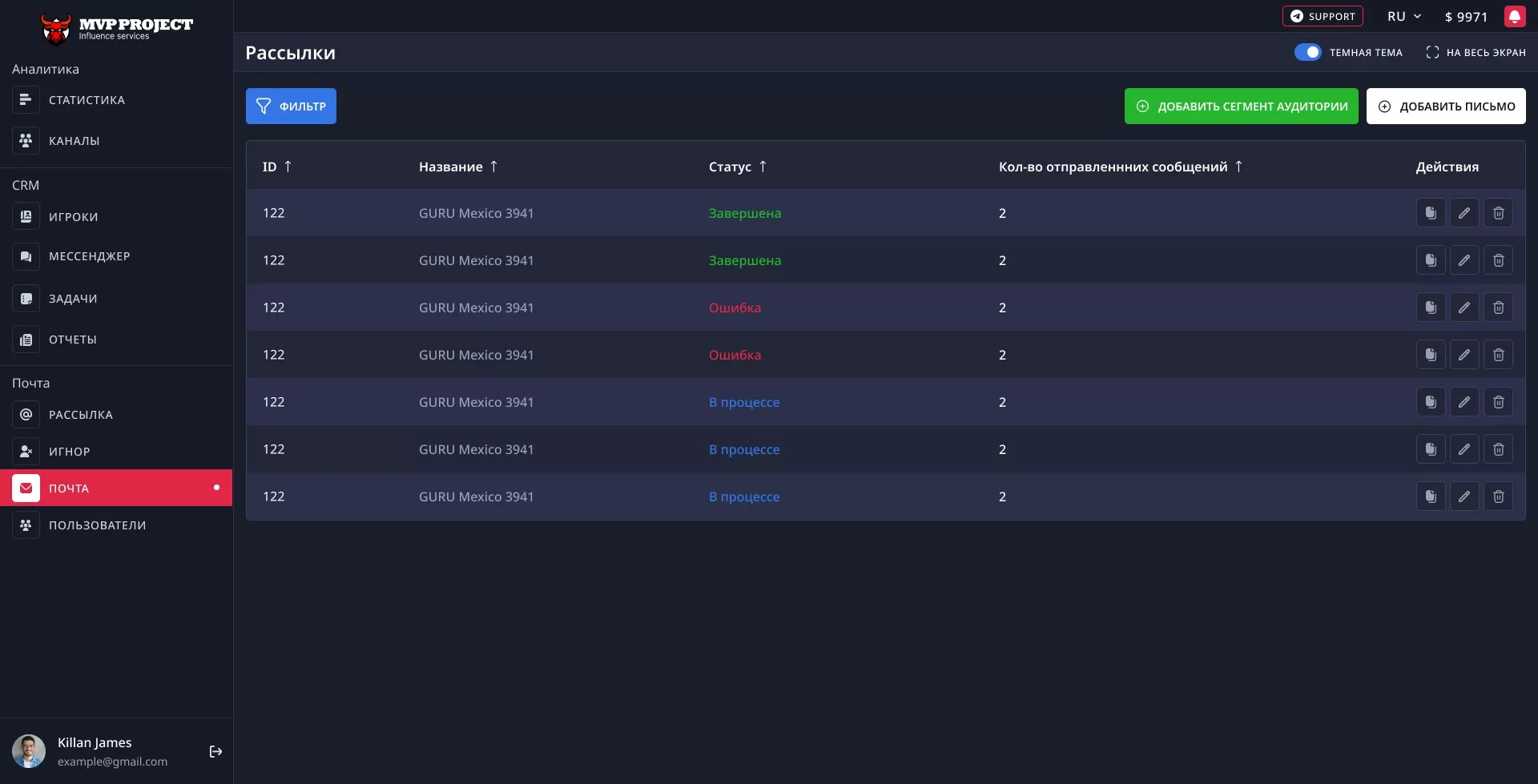The width and height of the screenshot is (1538, 784).
Task: Delete the first Ошибка status row
Action: tap(1498, 308)
